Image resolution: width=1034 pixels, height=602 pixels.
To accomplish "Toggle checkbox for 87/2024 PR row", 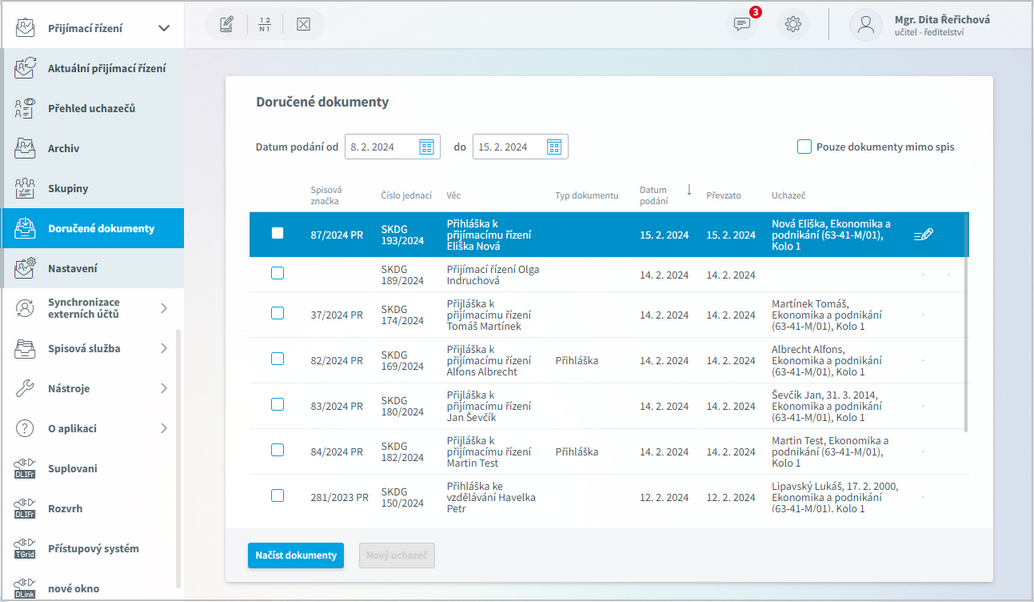I will click(278, 233).
